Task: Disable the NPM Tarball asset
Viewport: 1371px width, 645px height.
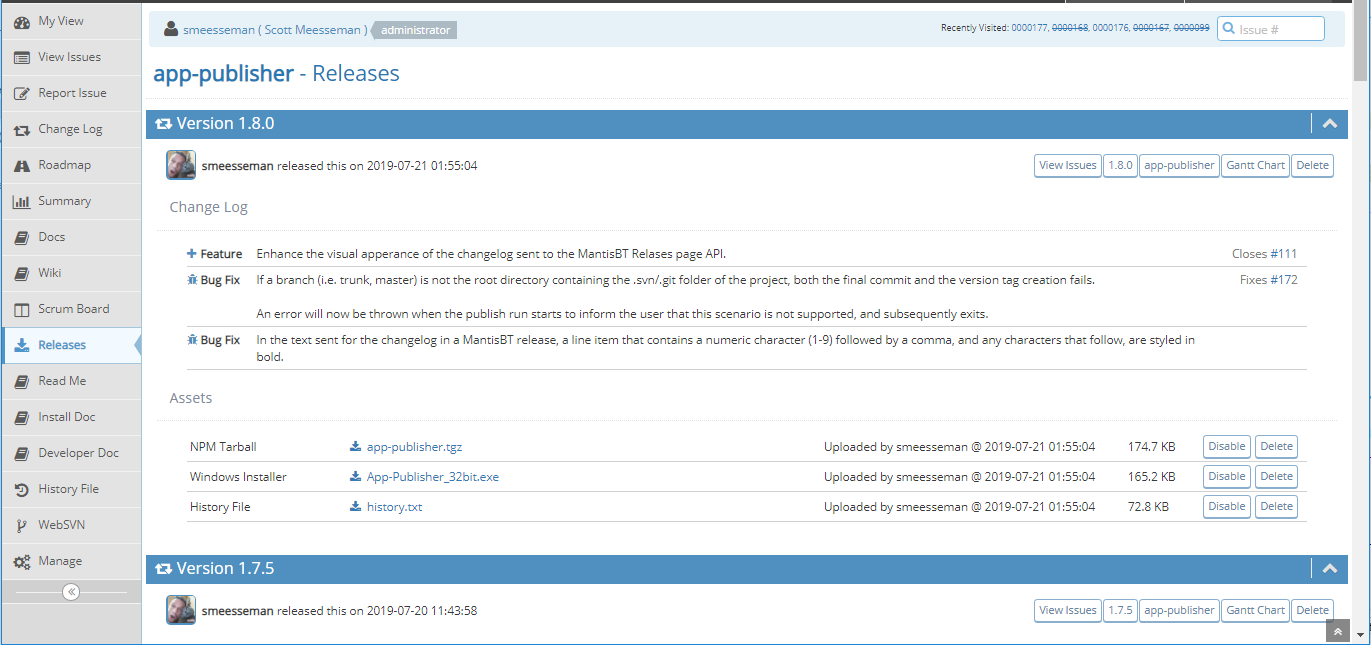Action: tap(1227, 447)
